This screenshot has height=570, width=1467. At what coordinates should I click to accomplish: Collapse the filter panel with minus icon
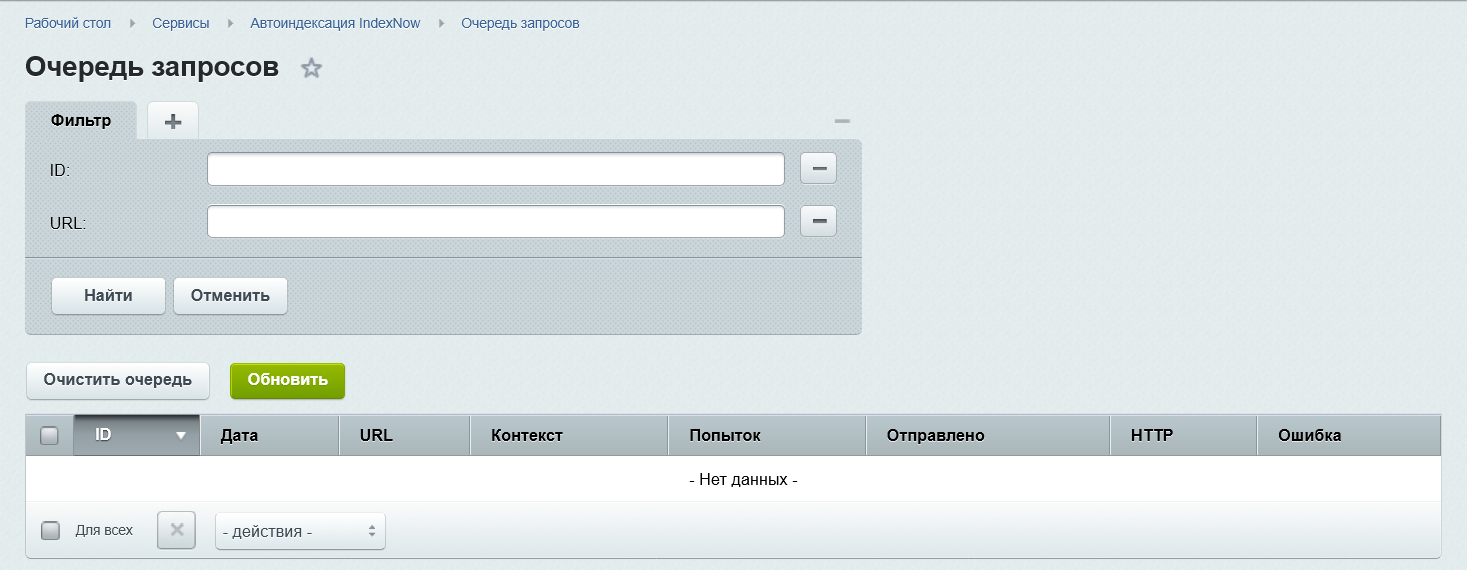(842, 121)
